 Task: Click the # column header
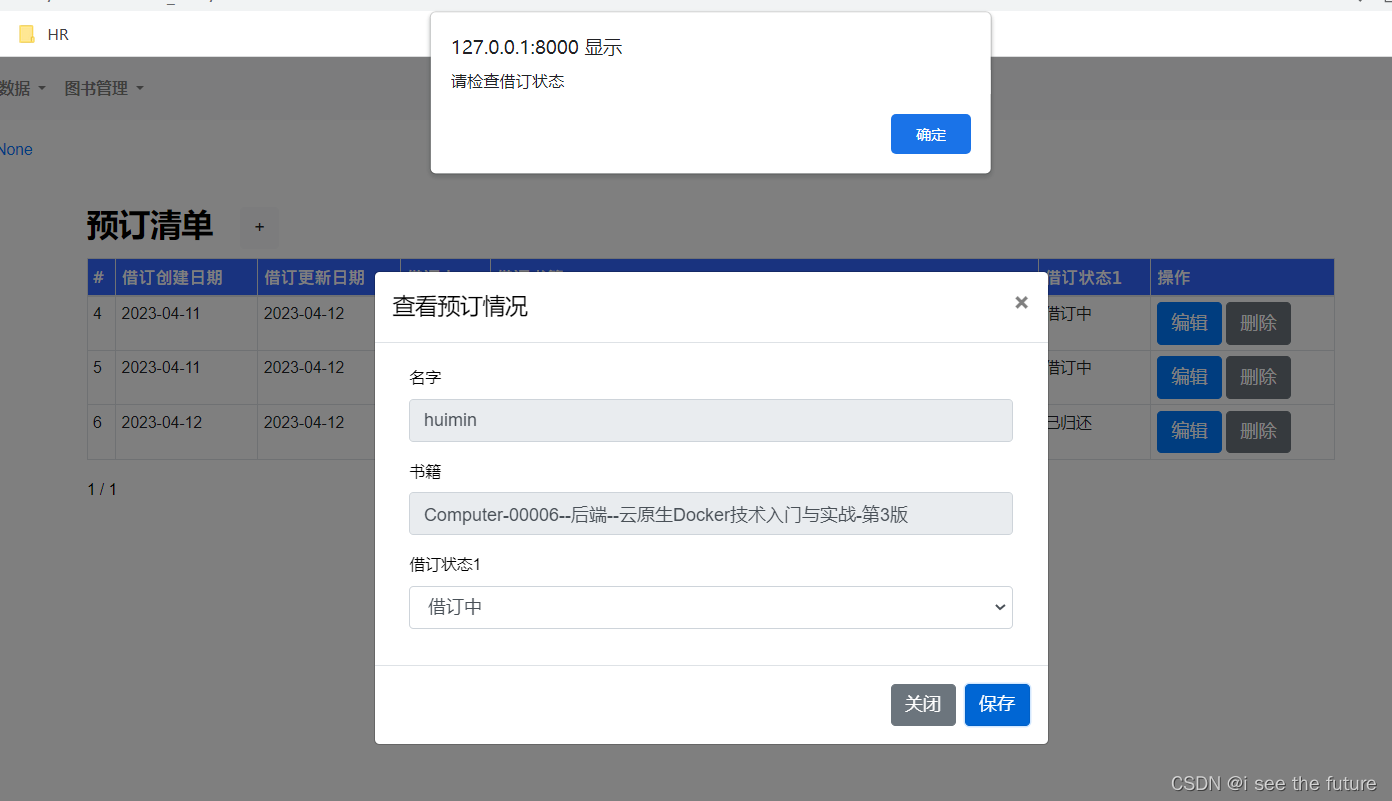coord(99,278)
